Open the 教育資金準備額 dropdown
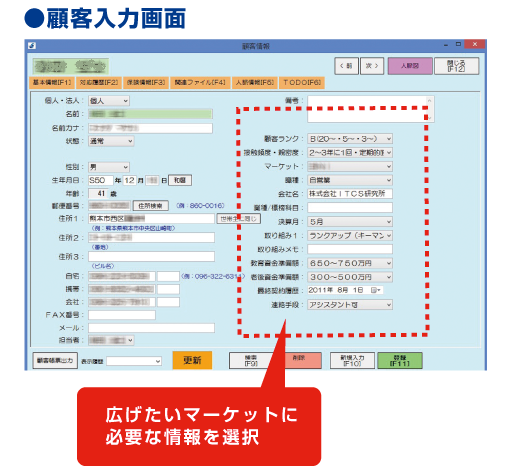 point(350,263)
